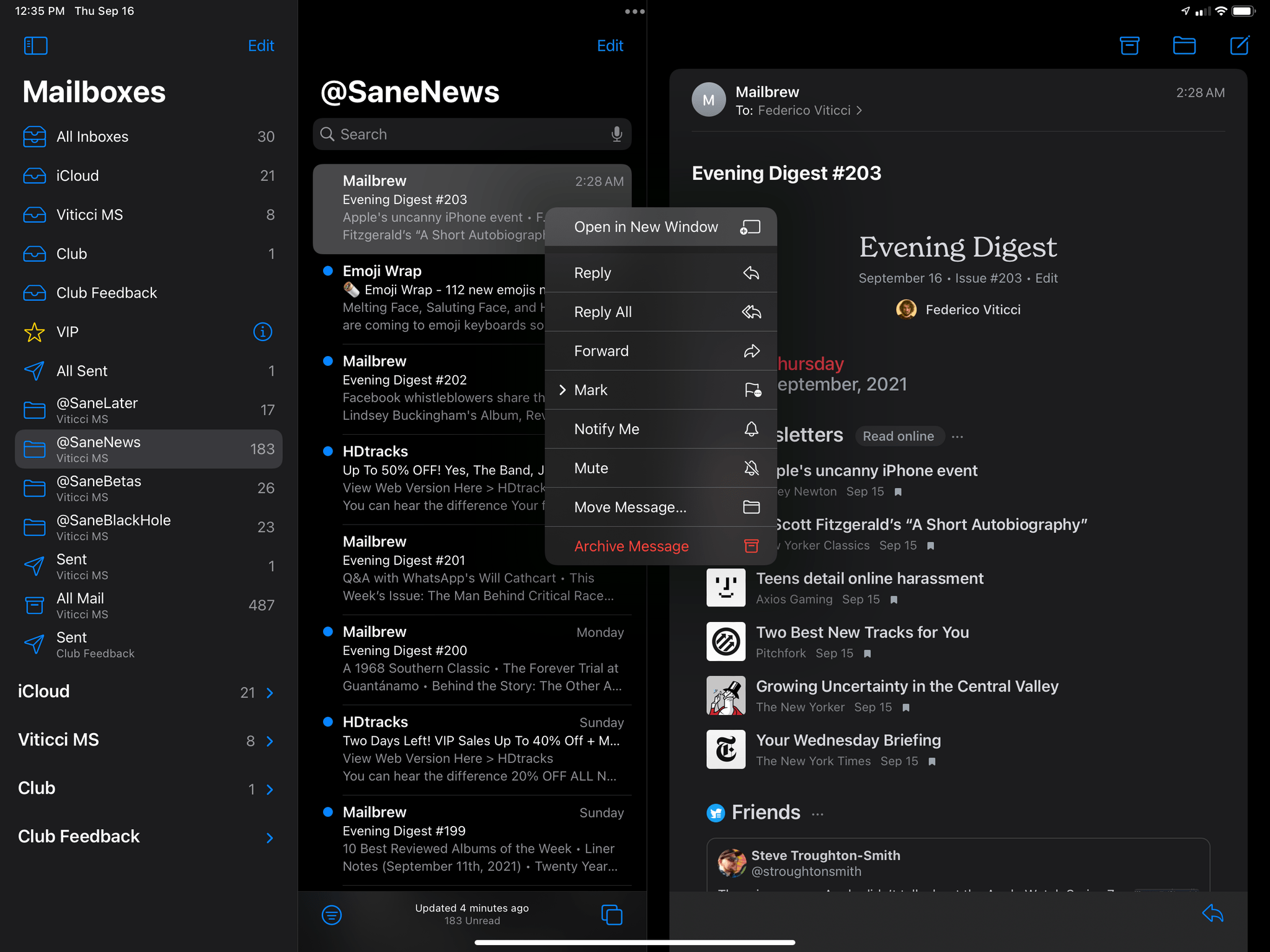The image size is (1270, 952).
Task: Open the Axios Gaming article thumbnail
Action: pos(726,587)
